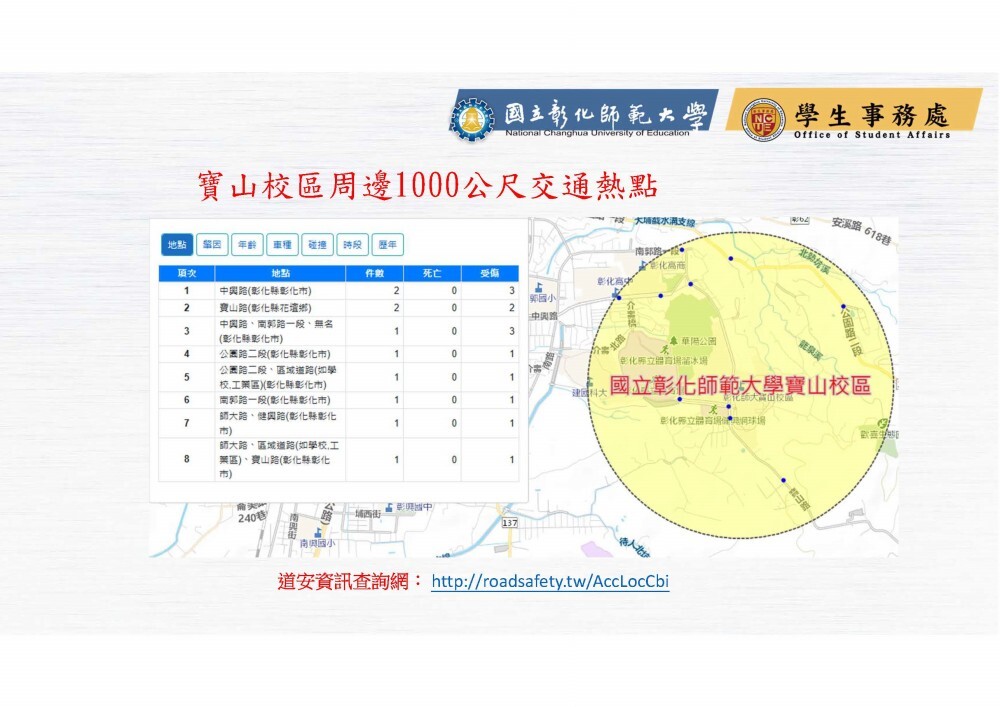Open the 歷年 tab

[x=387, y=245]
